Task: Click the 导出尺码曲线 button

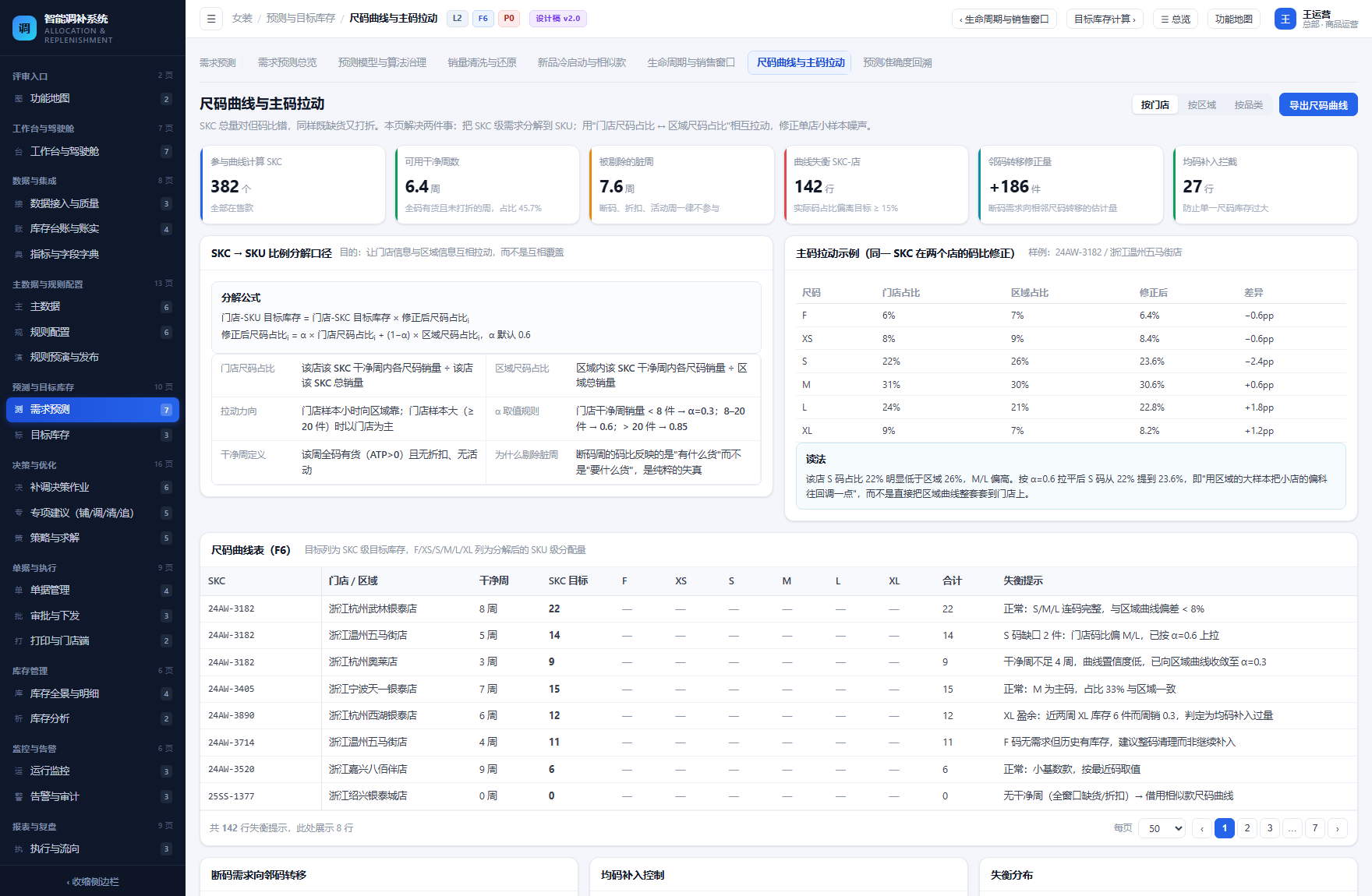Action: point(1318,105)
